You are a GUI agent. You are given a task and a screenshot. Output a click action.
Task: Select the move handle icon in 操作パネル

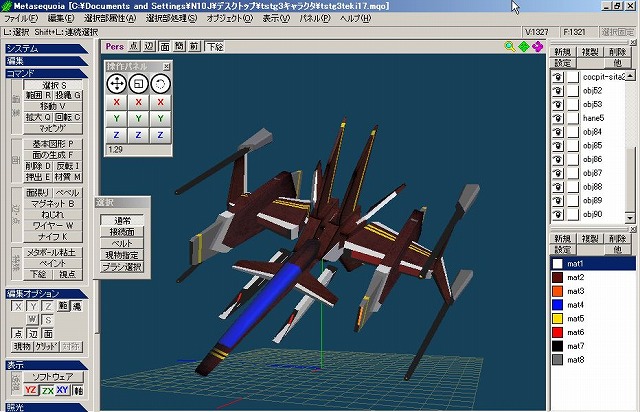[x=116, y=84]
